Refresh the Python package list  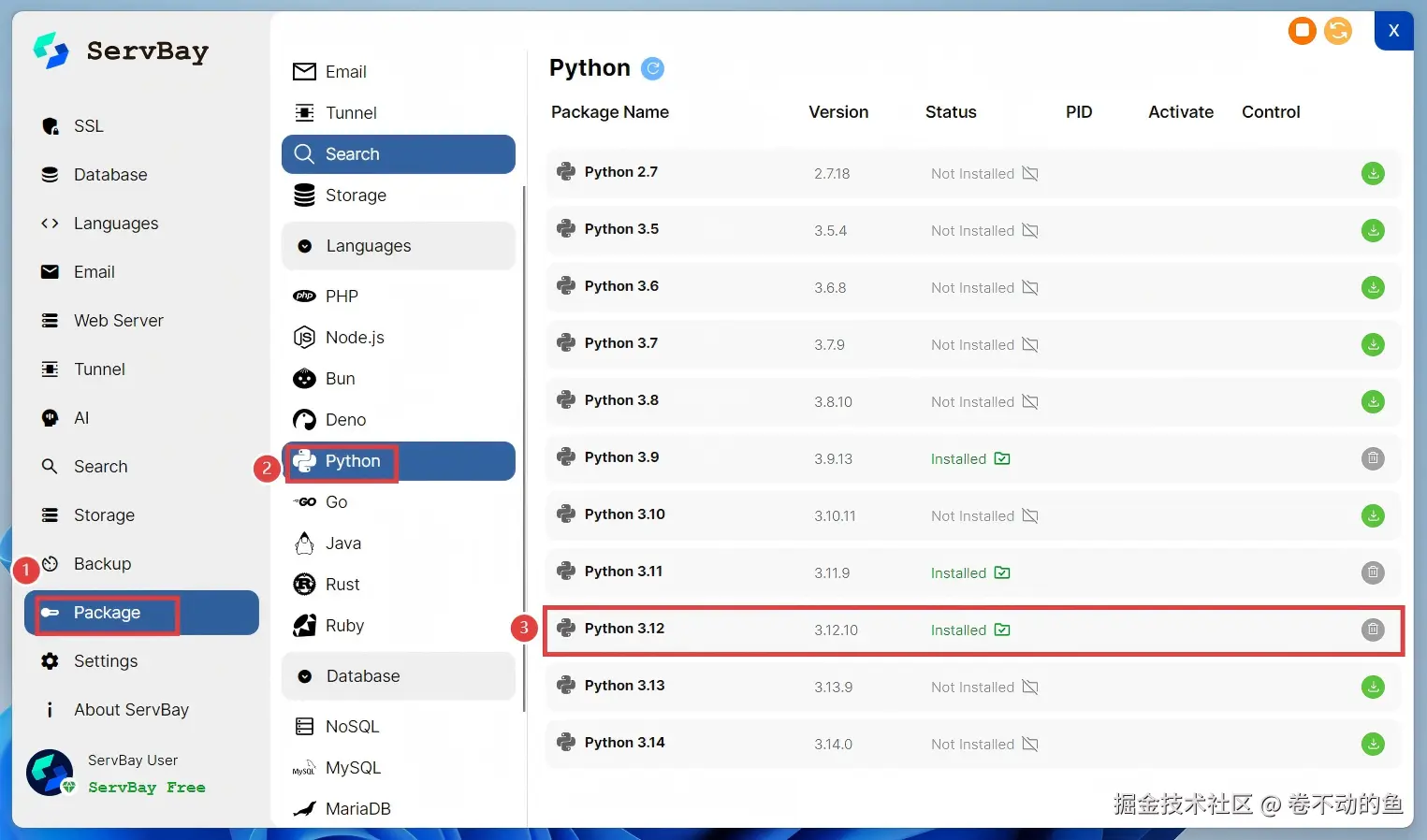[652, 68]
